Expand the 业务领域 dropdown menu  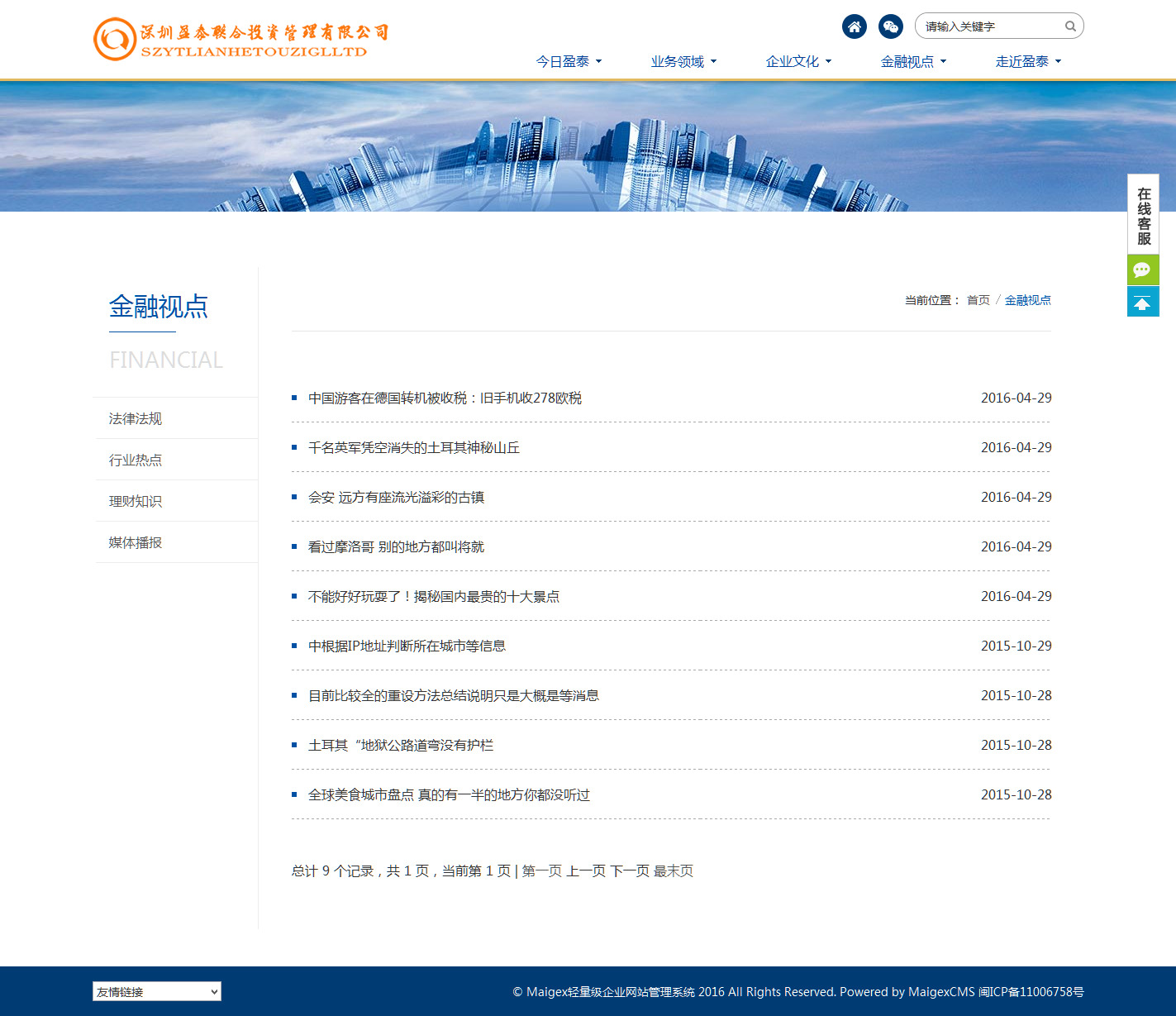[x=683, y=61]
